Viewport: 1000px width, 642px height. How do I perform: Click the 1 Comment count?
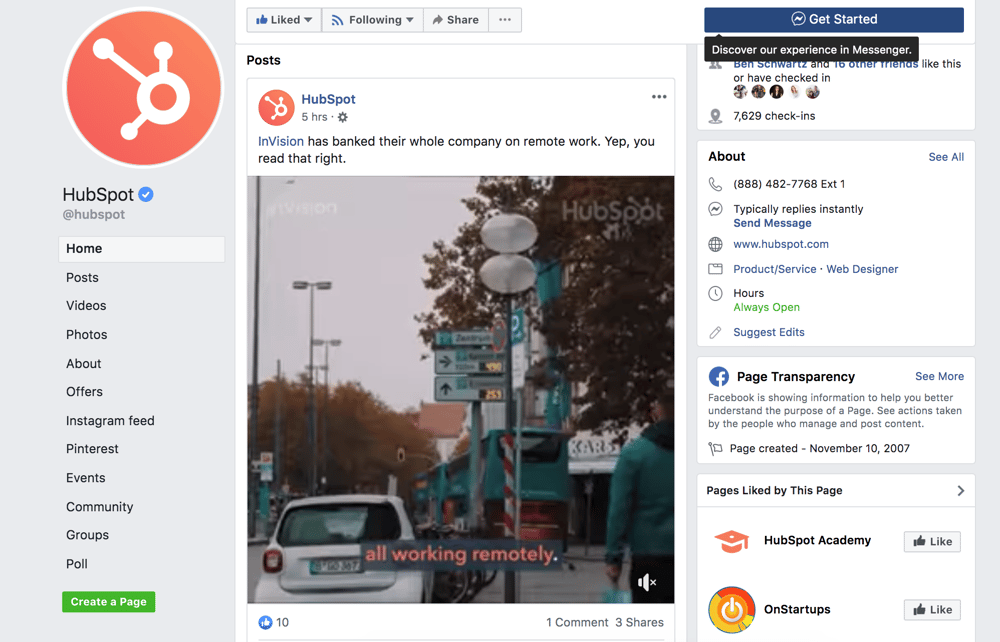pos(577,622)
